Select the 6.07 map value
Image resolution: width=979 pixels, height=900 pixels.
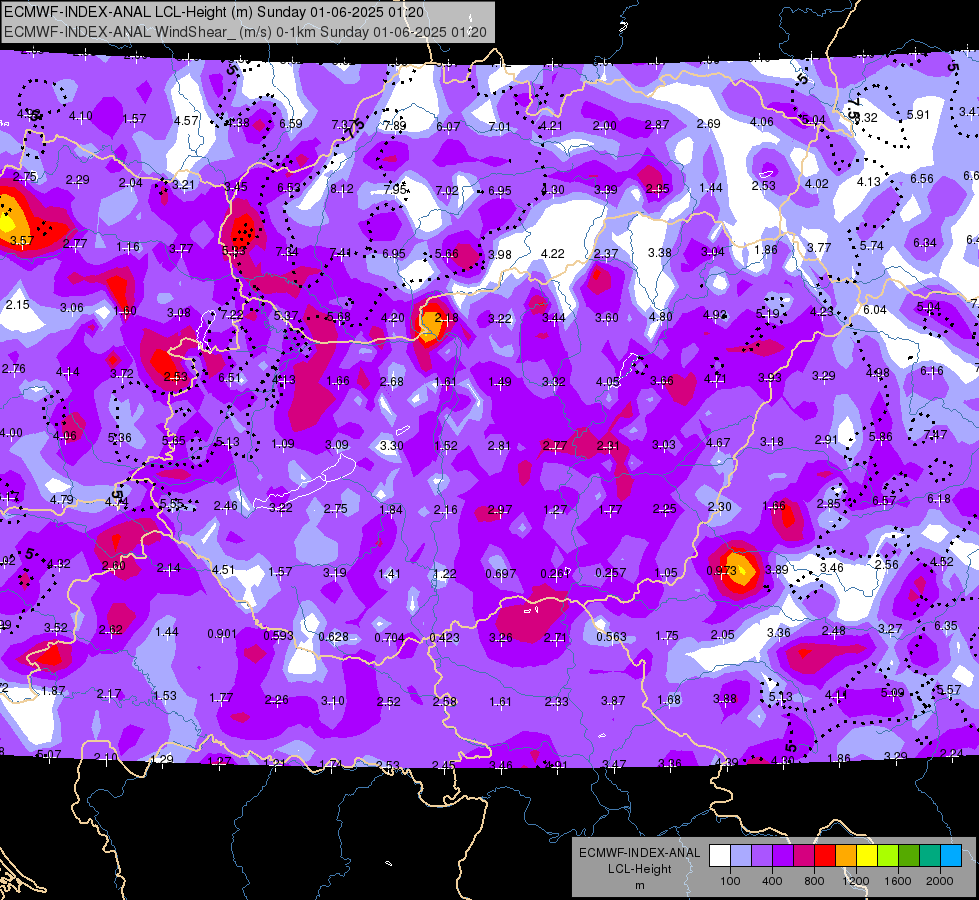click(448, 127)
